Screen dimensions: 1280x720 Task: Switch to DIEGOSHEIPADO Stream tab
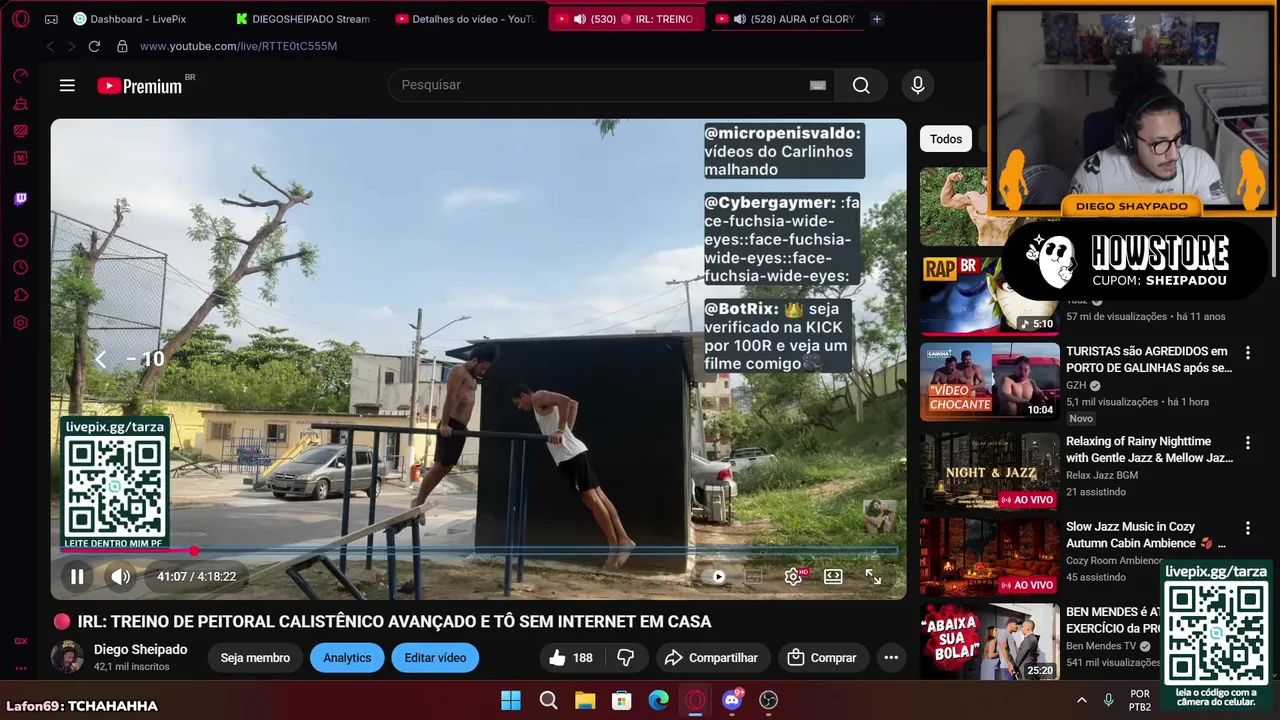(x=304, y=19)
